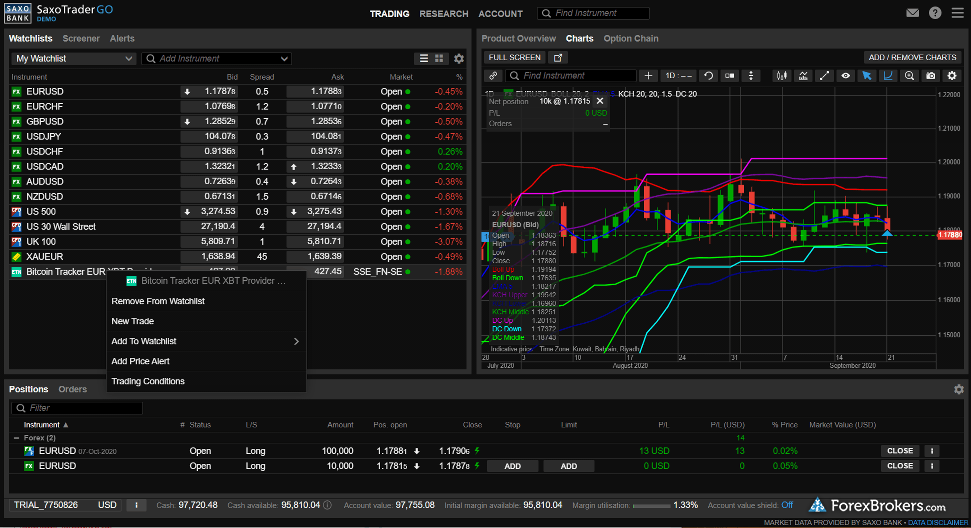The image size is (971, 528).
Task: Switch to the Orders tab
Action: 72,389
